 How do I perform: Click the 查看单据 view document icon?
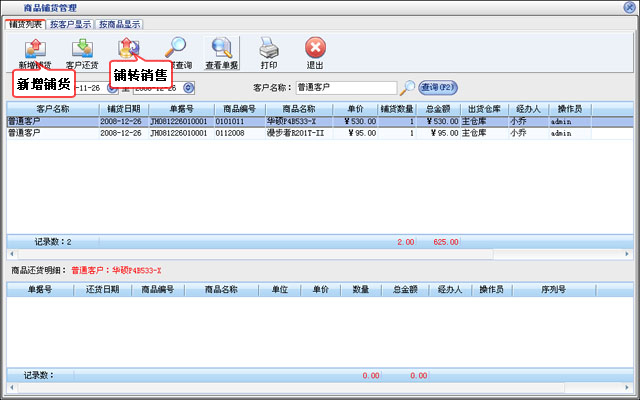[222, 47]
